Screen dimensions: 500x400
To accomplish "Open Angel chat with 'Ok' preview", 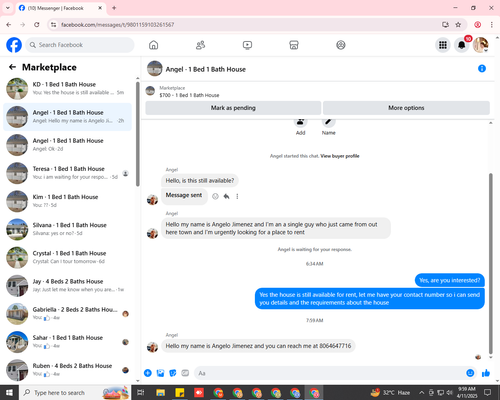I will (67, 145).
